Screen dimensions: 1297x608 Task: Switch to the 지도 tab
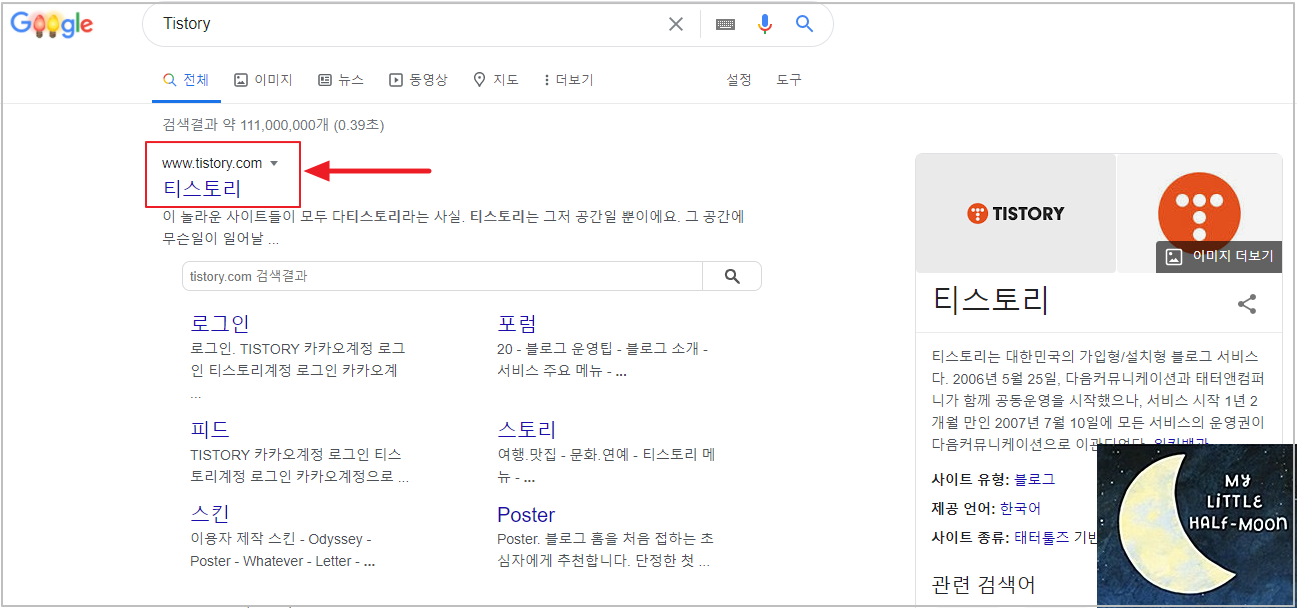pos(496,80)
